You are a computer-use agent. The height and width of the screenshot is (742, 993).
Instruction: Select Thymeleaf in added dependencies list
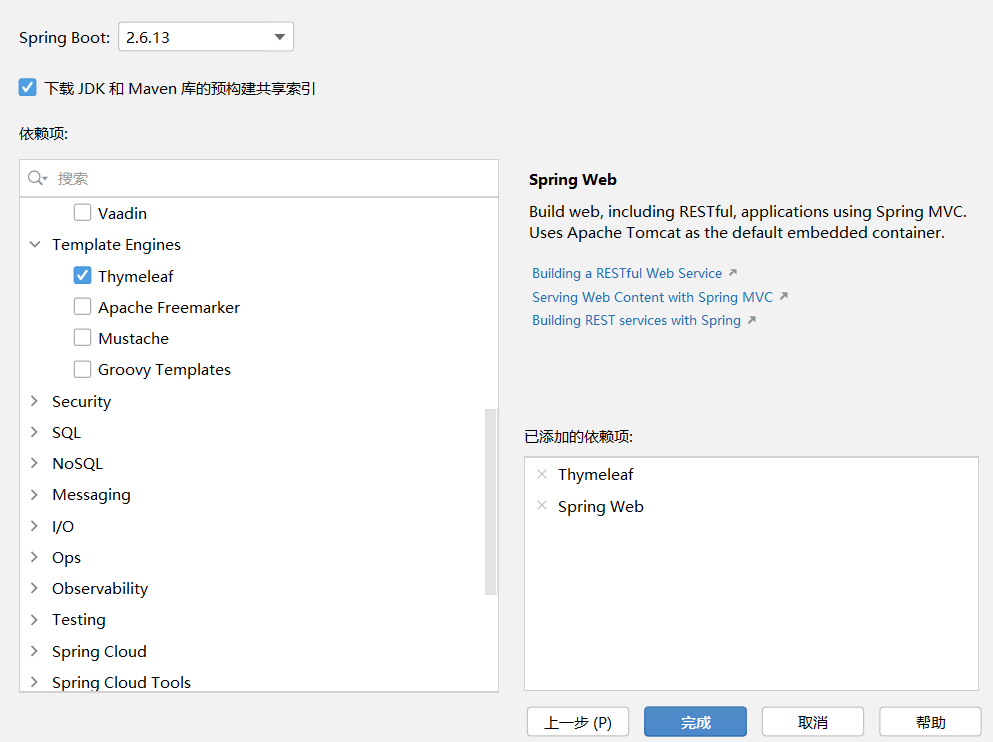click(595, 475)
